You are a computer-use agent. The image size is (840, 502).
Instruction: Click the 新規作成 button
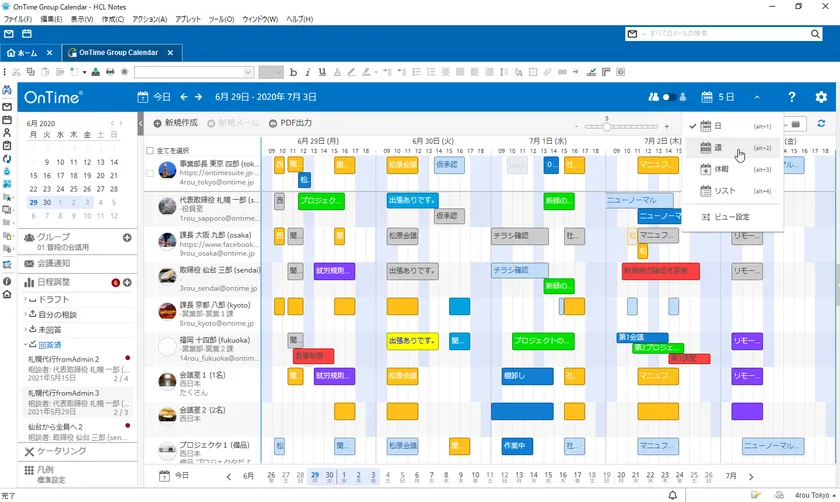tap(176, 123)
